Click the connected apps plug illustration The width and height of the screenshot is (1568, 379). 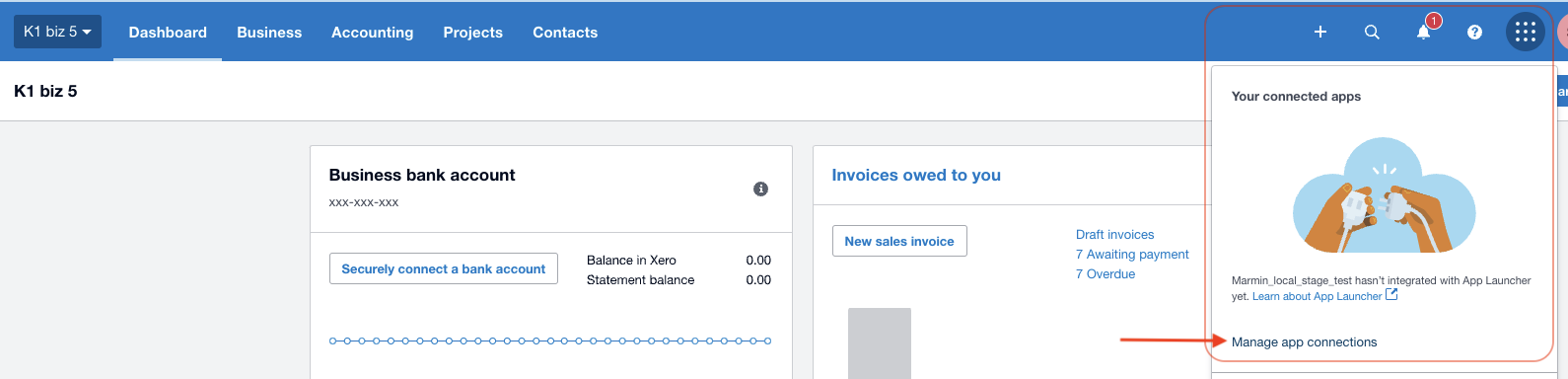pyautogui.click(x=1384, y=195)
